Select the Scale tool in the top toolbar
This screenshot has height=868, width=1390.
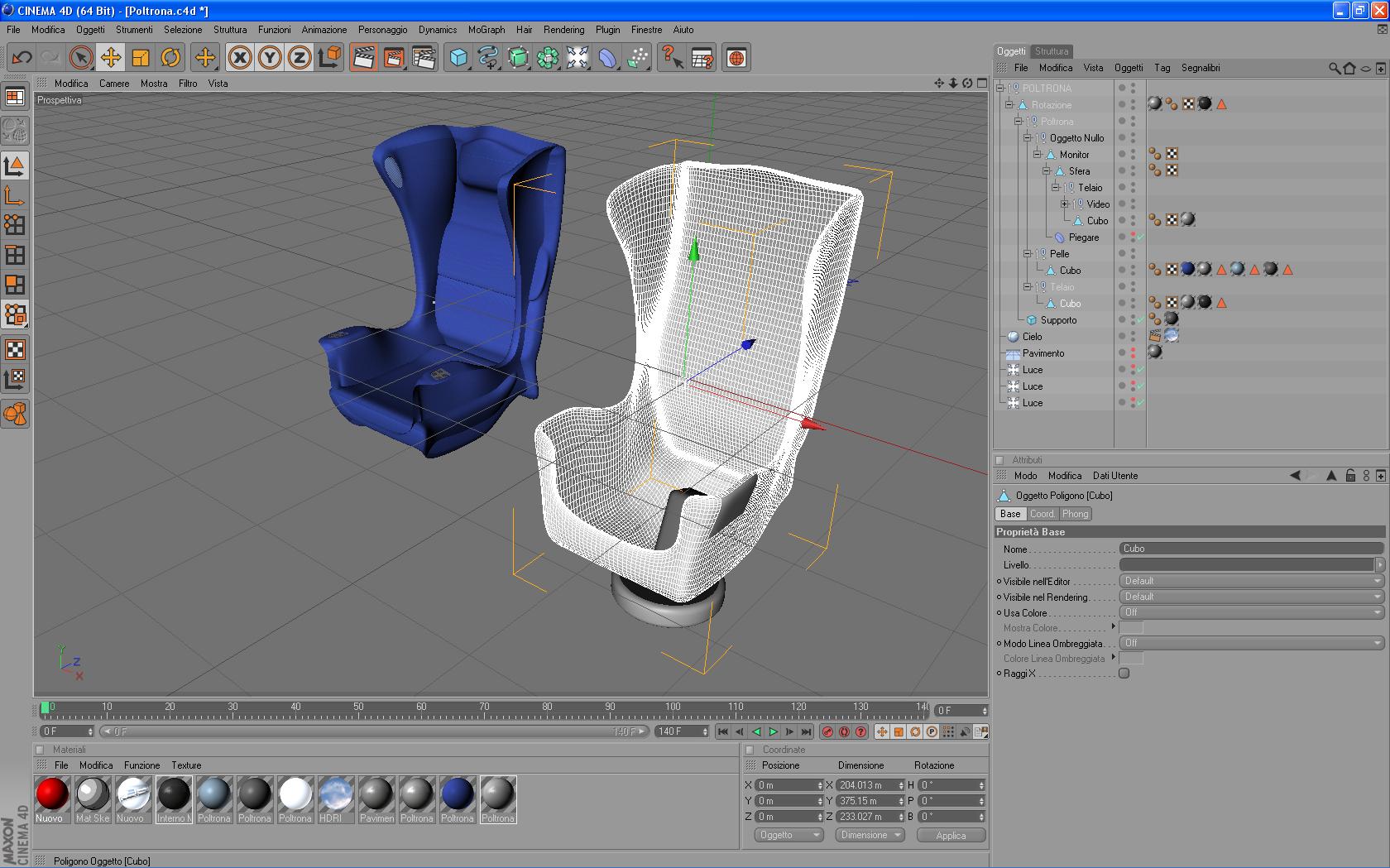point(141,57)
